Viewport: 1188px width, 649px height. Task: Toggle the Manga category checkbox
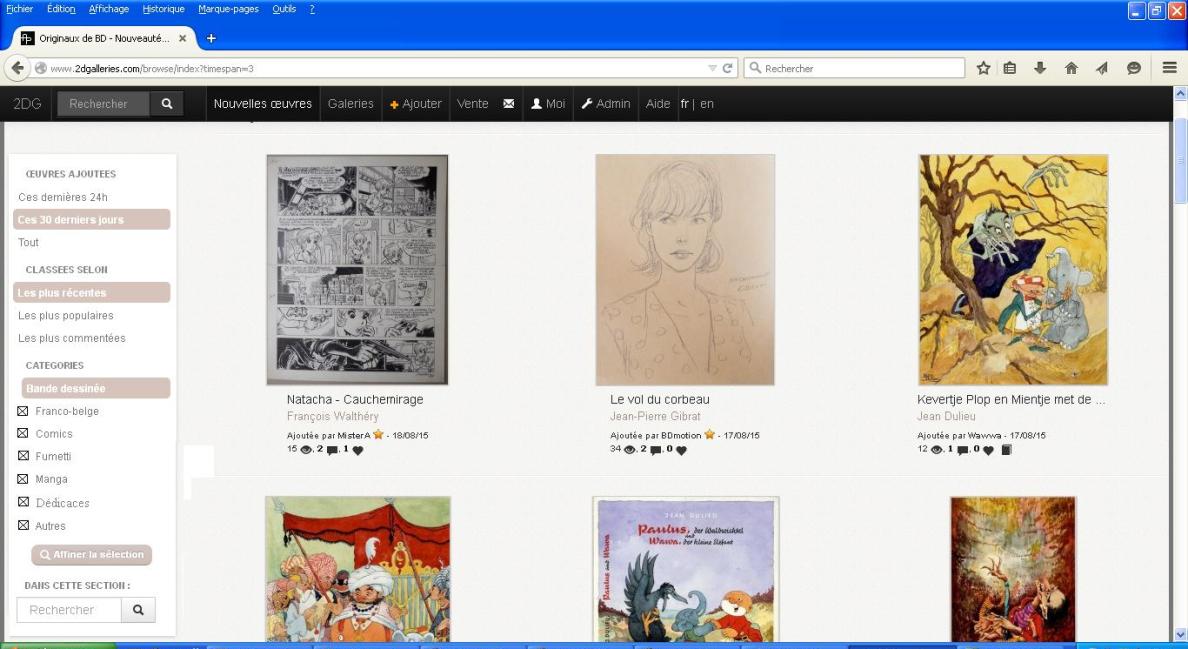pyautogui.click(x=23, y=479)
